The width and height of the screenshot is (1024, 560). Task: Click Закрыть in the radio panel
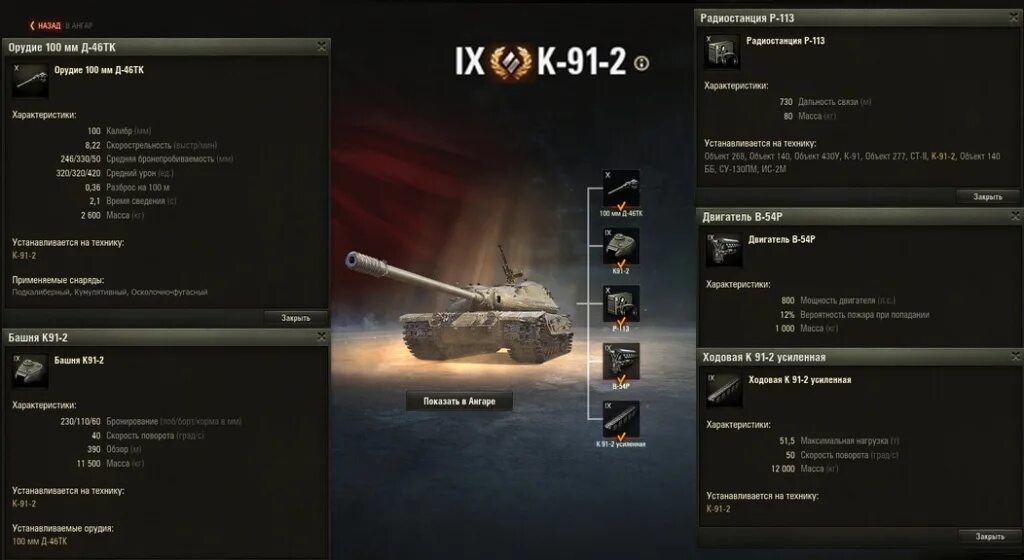pyautogui.click(x=987, y=196)
